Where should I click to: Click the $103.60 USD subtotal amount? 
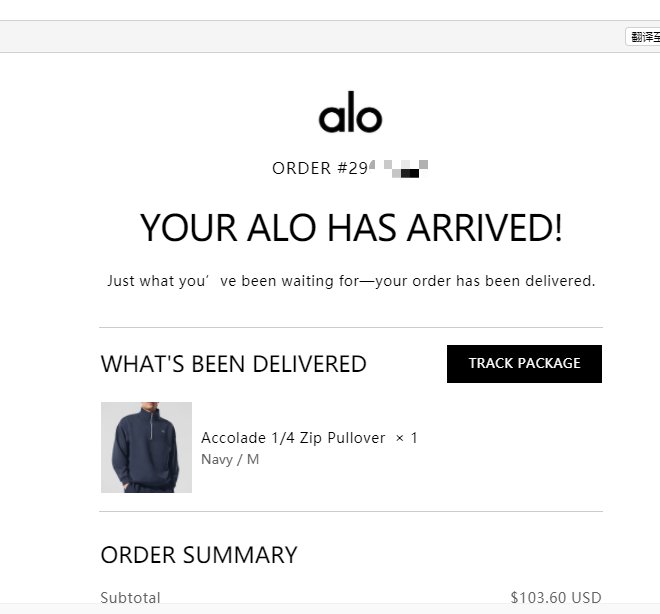pyautogui.click(x=555, y=598)
